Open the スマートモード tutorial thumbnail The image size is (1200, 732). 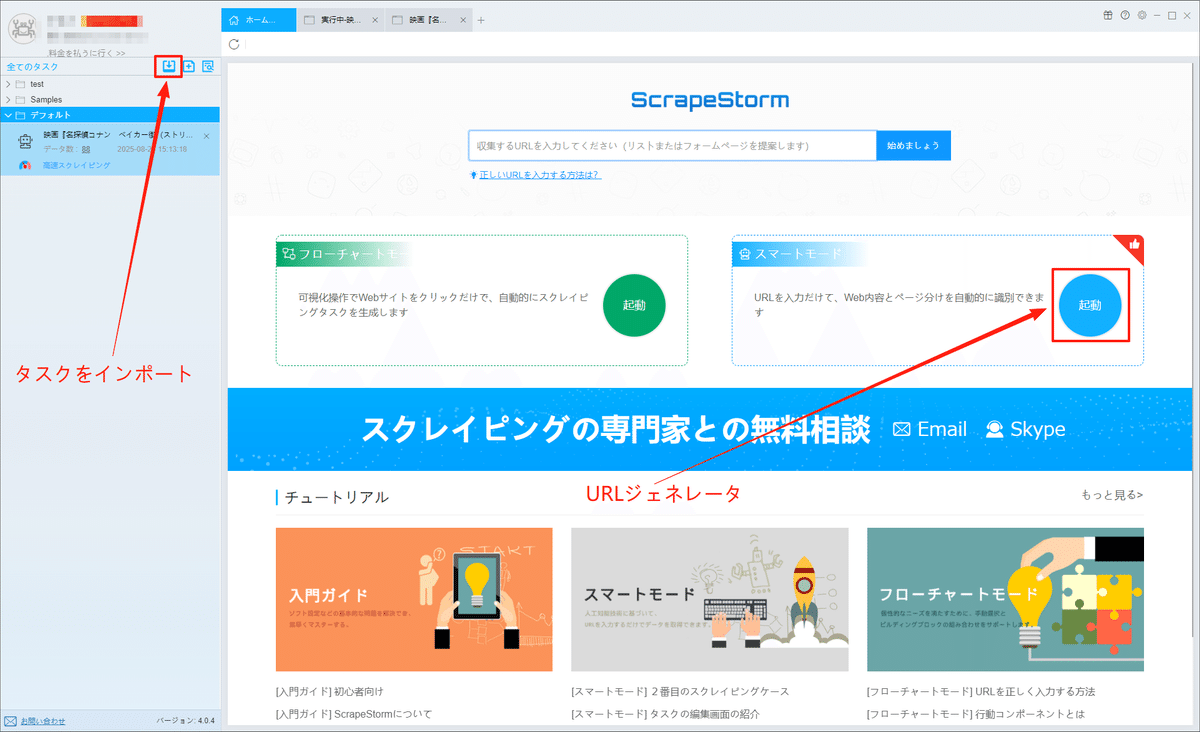click(x=710, y=600)
